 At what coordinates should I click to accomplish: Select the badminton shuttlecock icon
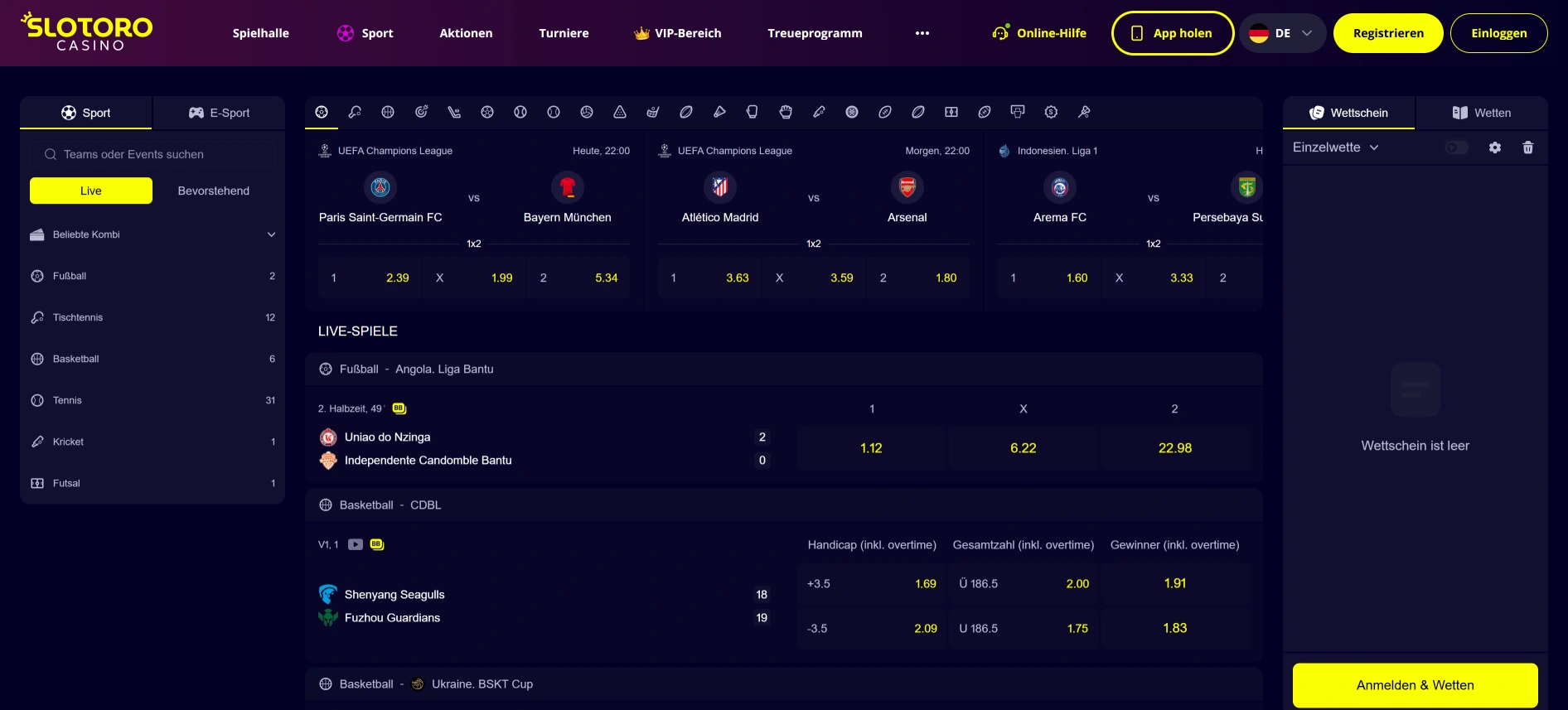pos(719,112)
